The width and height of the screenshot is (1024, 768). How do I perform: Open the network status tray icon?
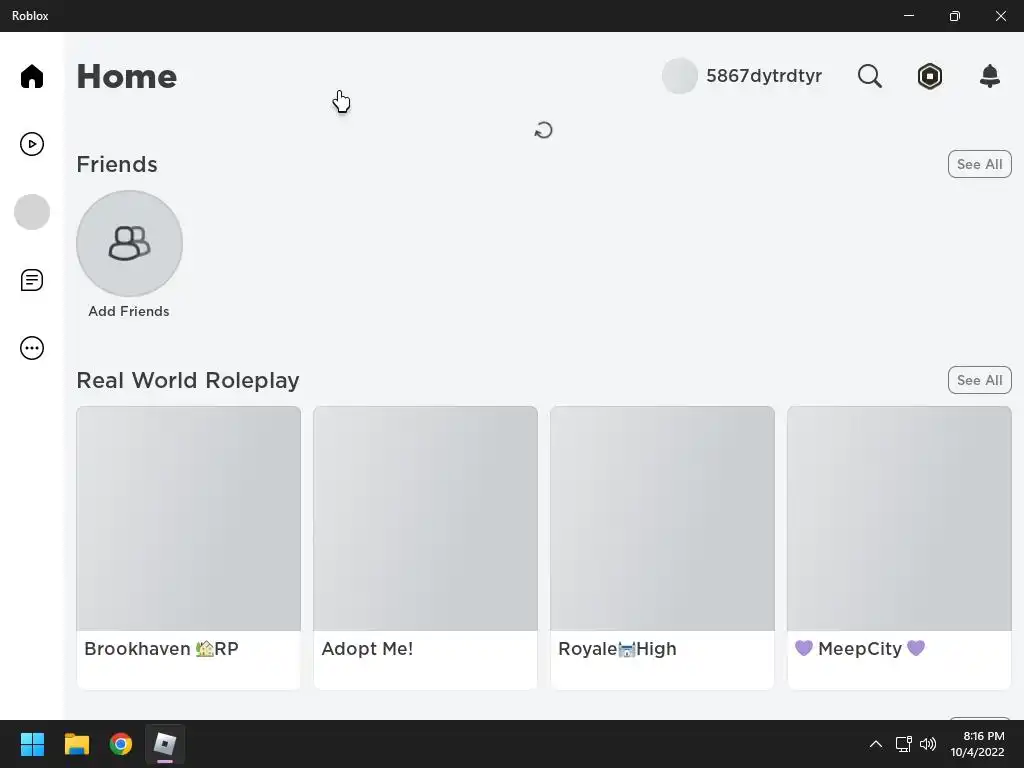(903, 744)
